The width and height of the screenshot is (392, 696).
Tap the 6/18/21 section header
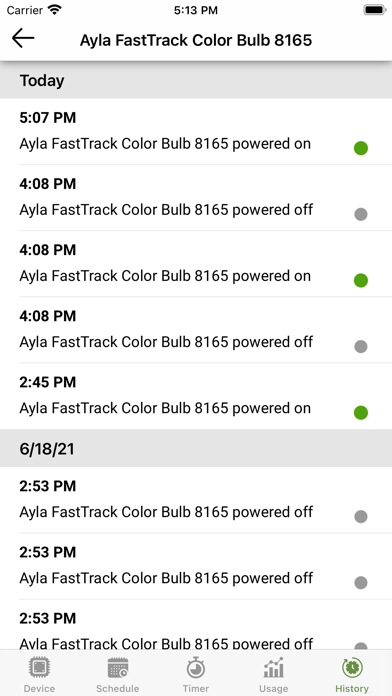click(x=196, y=448)
